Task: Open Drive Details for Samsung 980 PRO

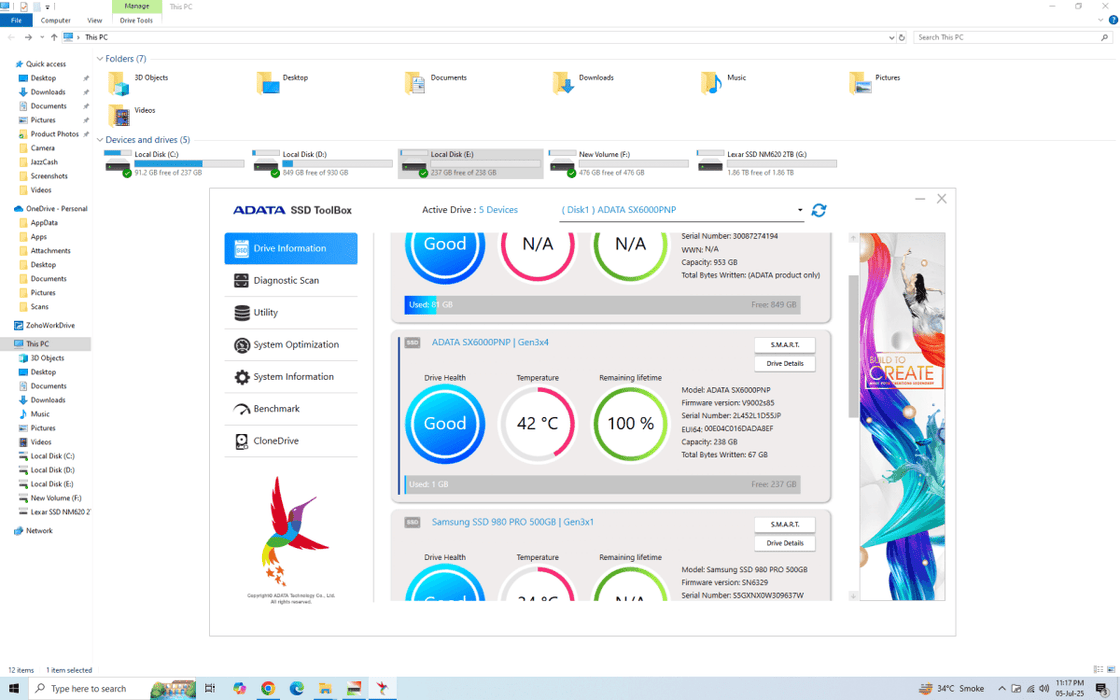Action: point(784,543)
